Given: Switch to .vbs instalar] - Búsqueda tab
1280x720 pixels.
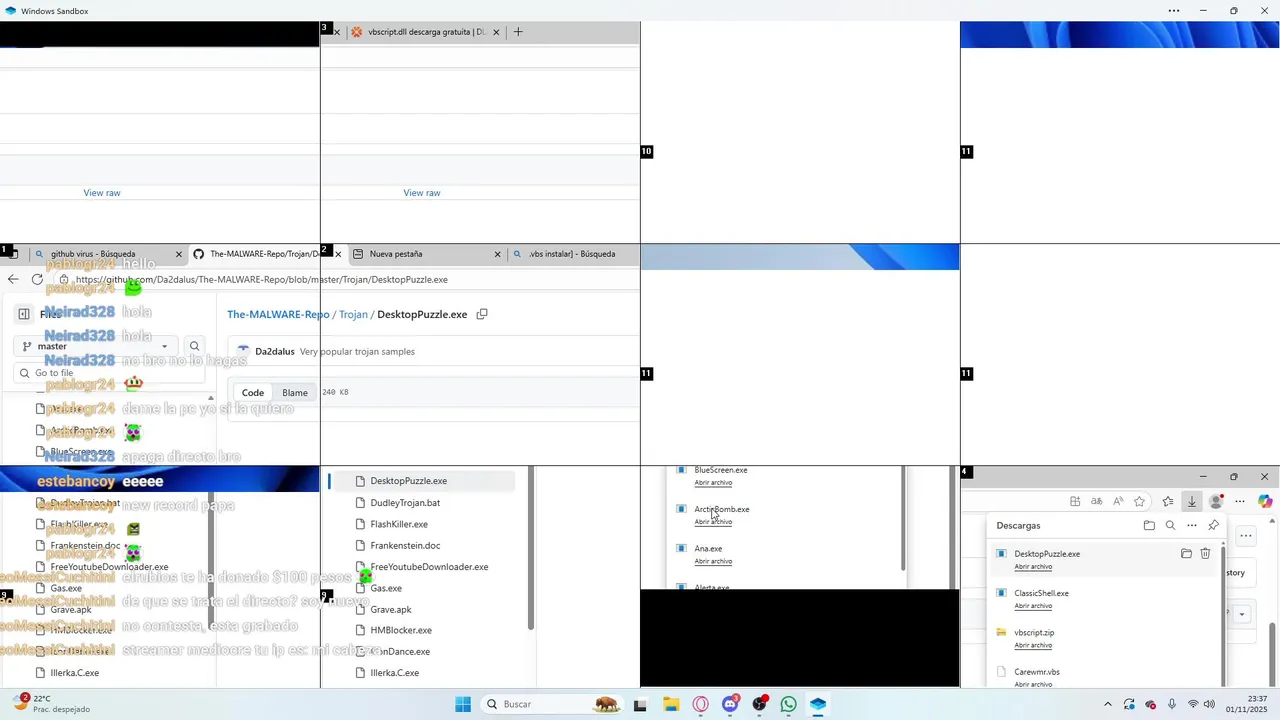Looking at the screenshot, I should tap(572, 254).
